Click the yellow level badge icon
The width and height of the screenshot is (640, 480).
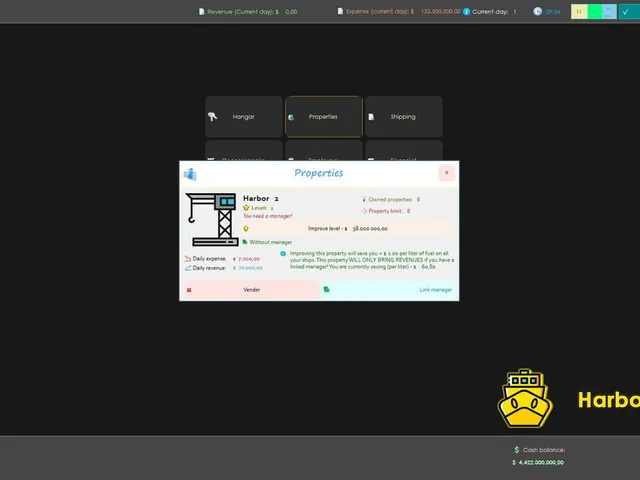[x=246, y=208]
